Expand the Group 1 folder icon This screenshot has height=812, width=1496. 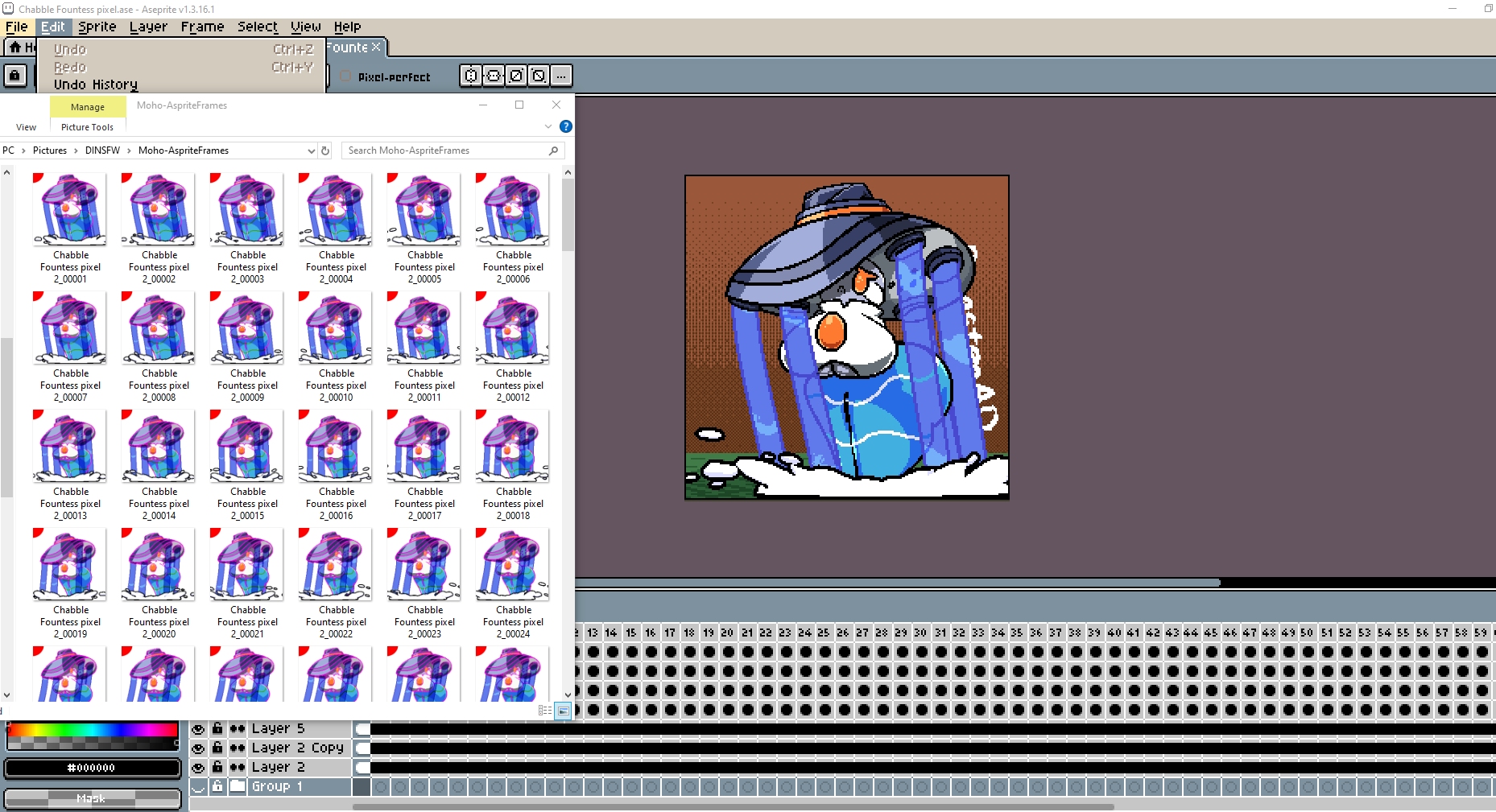238,786
